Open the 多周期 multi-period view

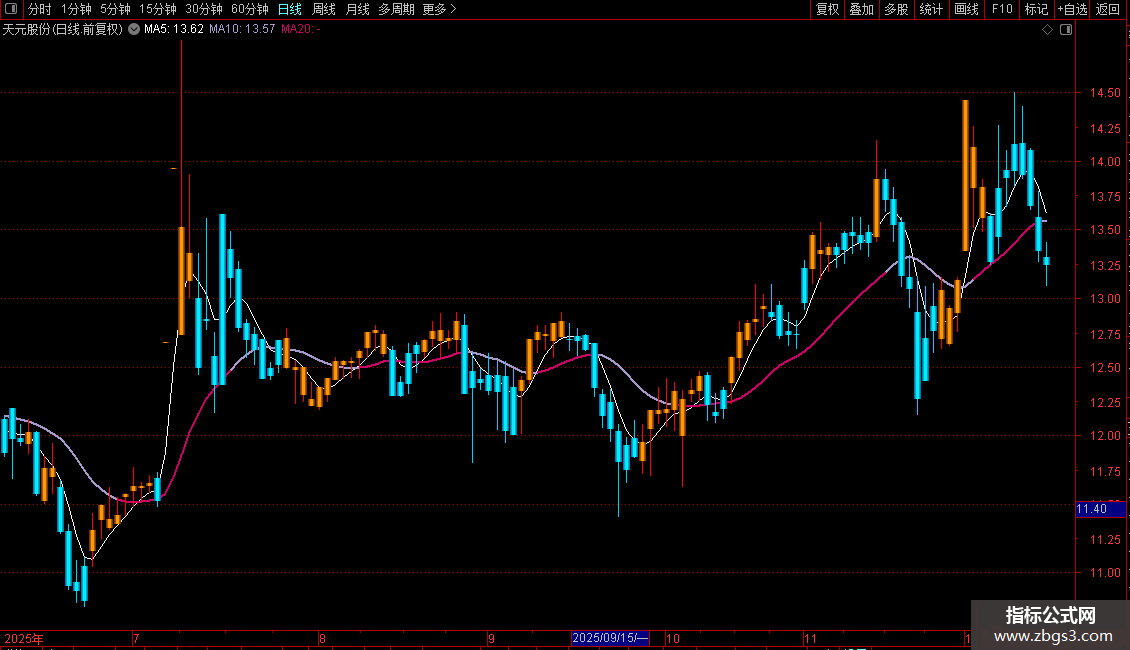pos(396,9)
